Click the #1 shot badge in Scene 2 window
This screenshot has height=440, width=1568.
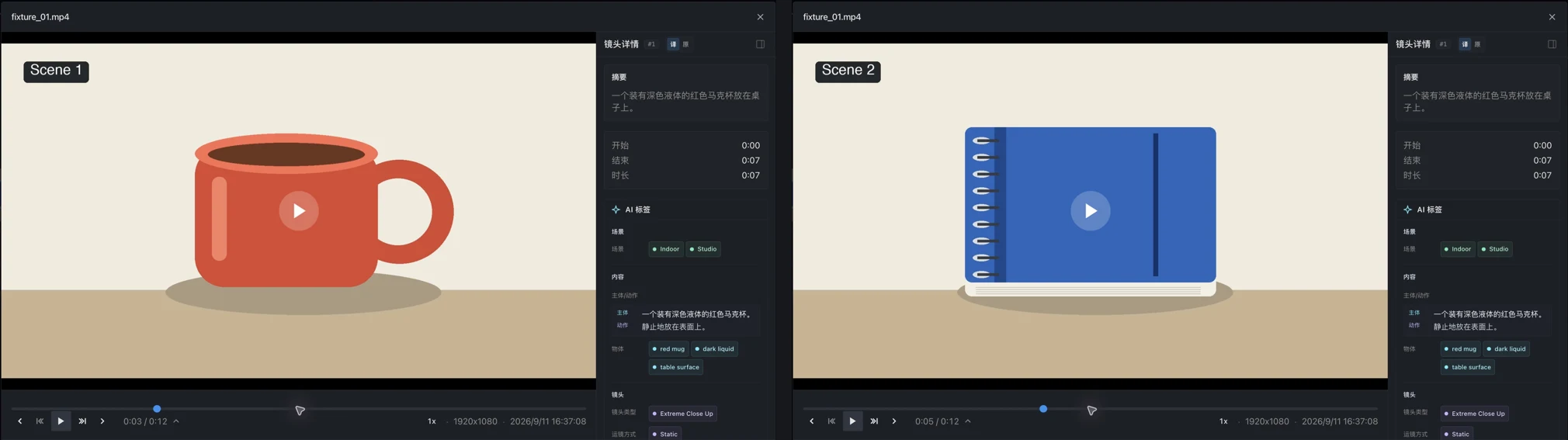point(1443,44)
